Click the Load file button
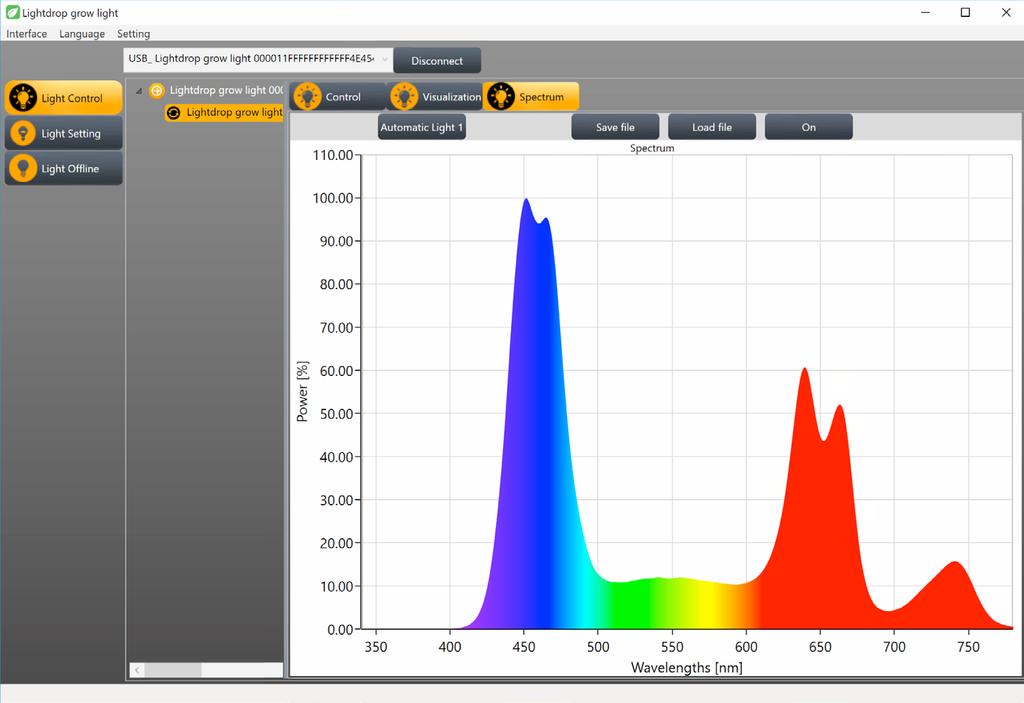 [712, 127]
